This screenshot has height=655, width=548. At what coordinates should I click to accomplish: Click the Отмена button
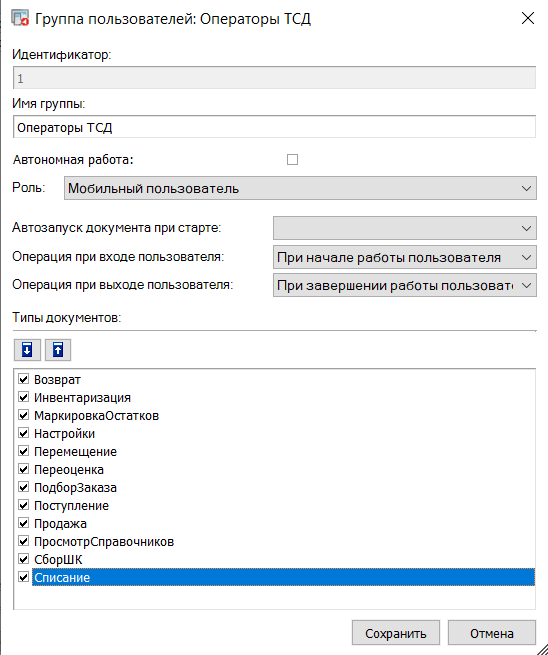[492, 633]
